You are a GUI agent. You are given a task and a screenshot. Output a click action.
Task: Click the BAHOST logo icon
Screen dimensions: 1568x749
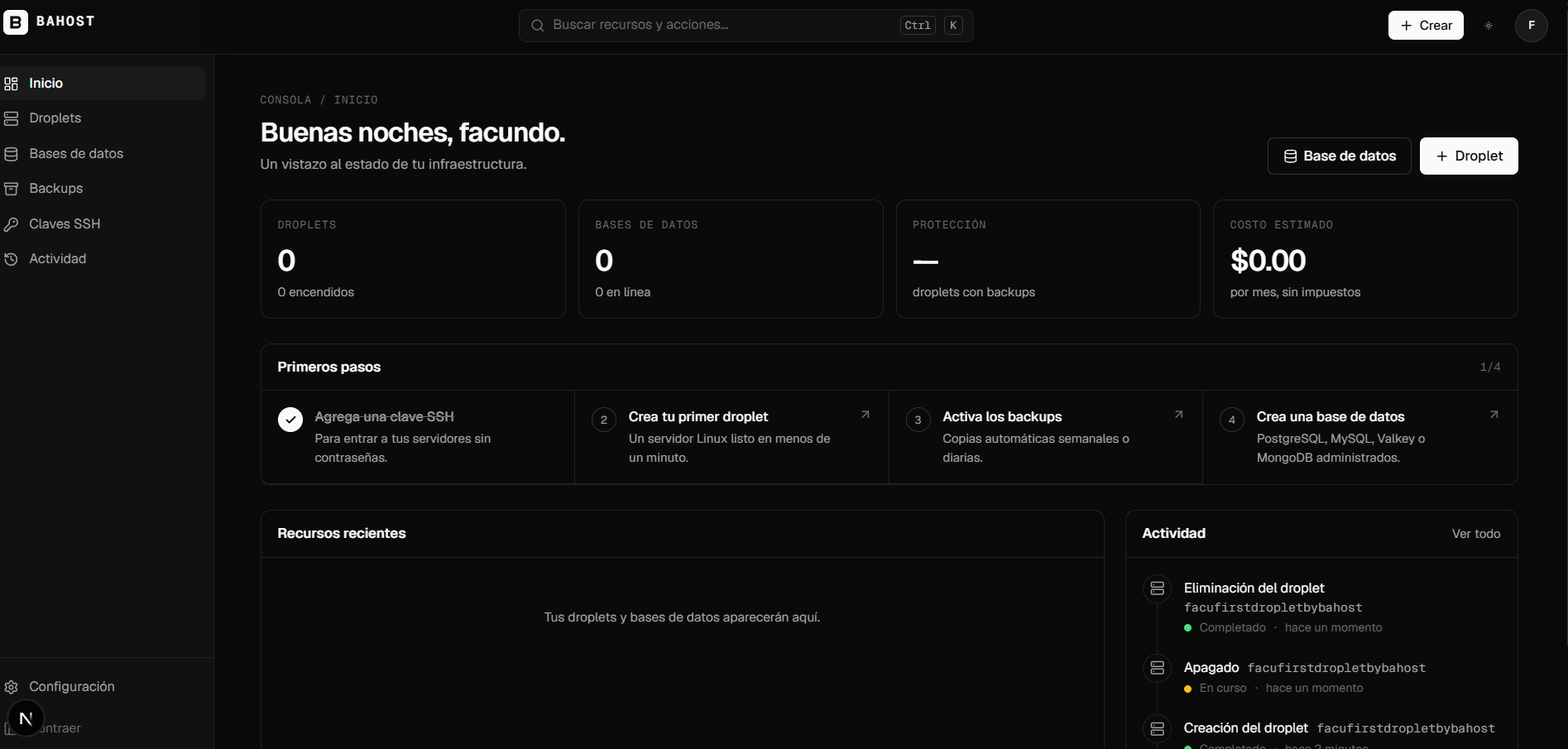pos(15,22)
